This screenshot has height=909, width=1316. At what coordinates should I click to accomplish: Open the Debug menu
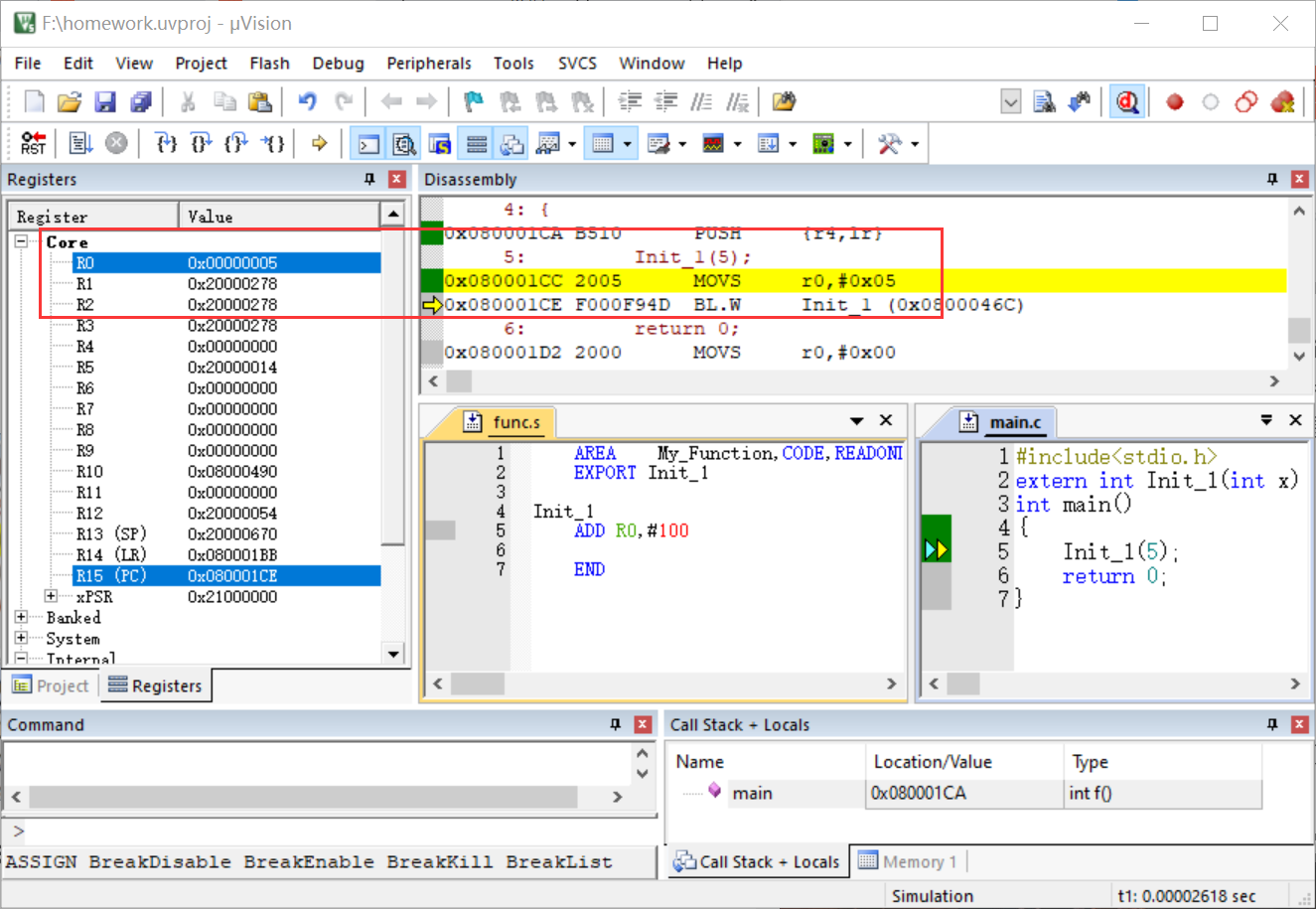coord(338,63)
